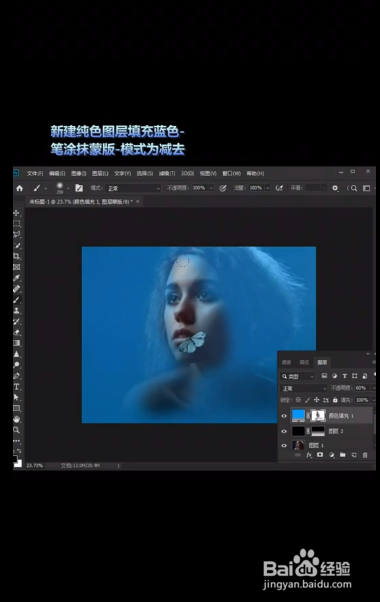Open the Image menu
Screen dimensions: 380x602
click(x=78, y=174)
